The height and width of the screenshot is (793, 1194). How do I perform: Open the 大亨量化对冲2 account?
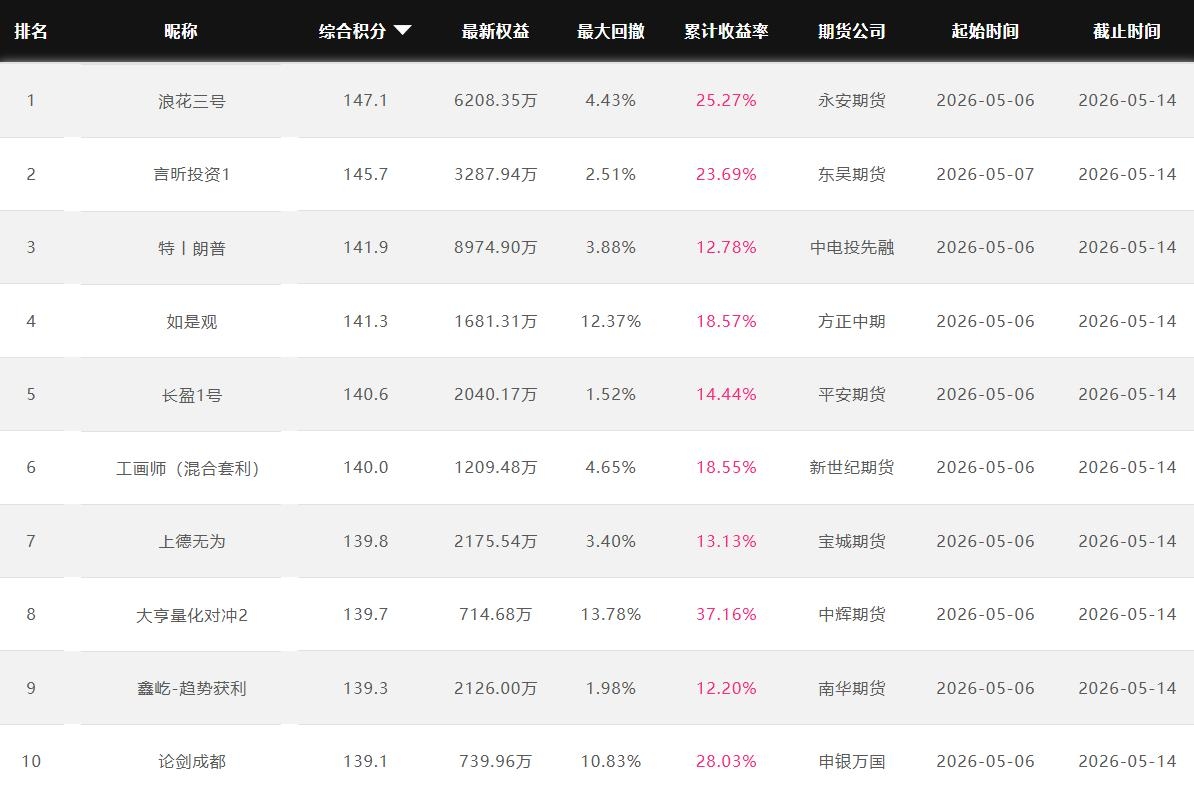click(192, 616)
